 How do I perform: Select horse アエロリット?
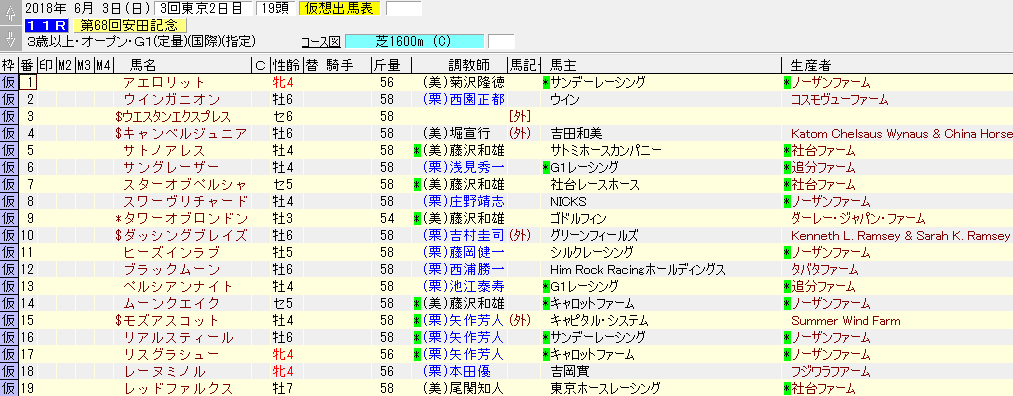point(163,83)
